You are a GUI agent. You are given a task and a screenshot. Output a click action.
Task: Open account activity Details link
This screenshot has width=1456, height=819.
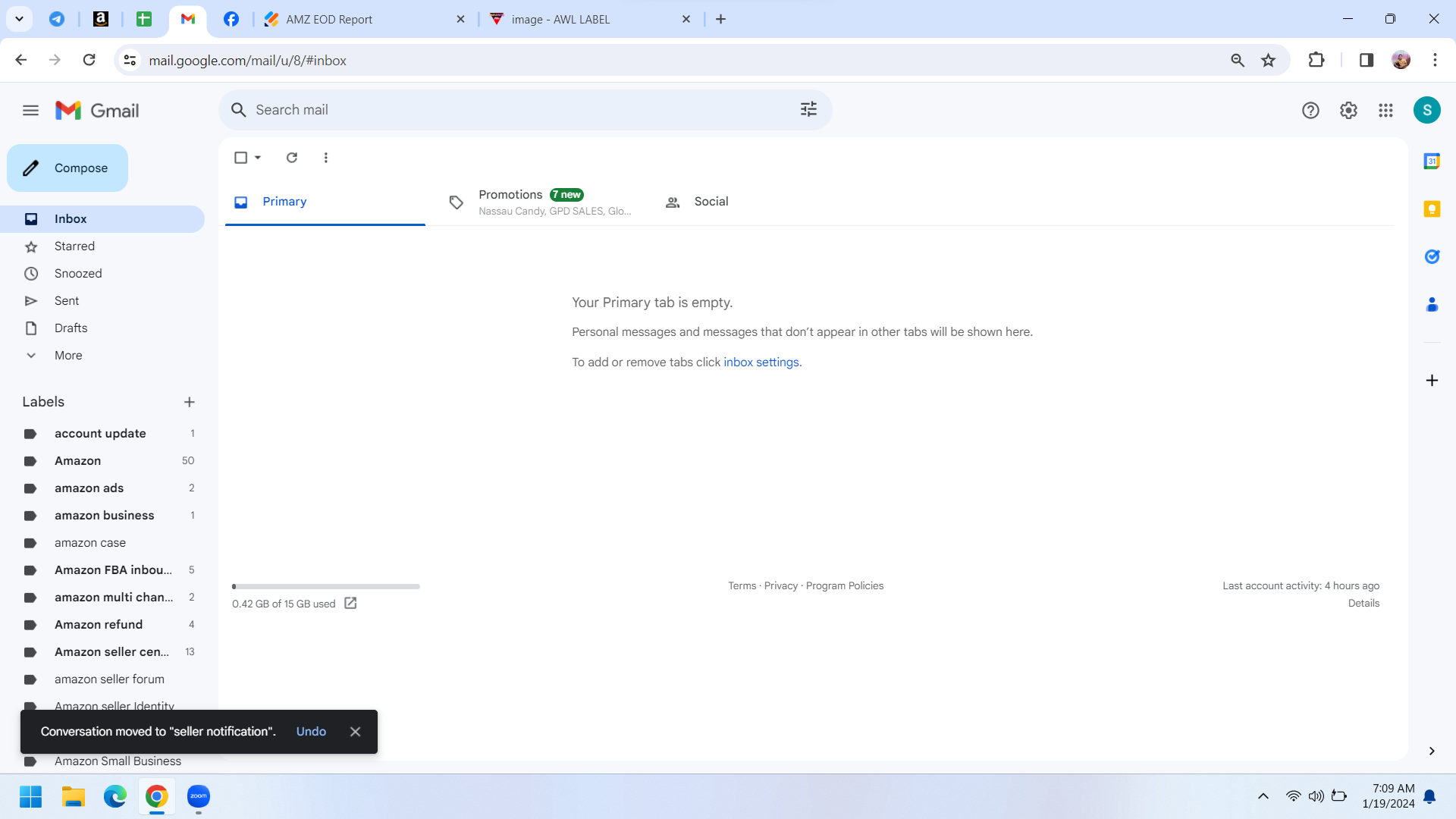click(x=1363, y=604)
